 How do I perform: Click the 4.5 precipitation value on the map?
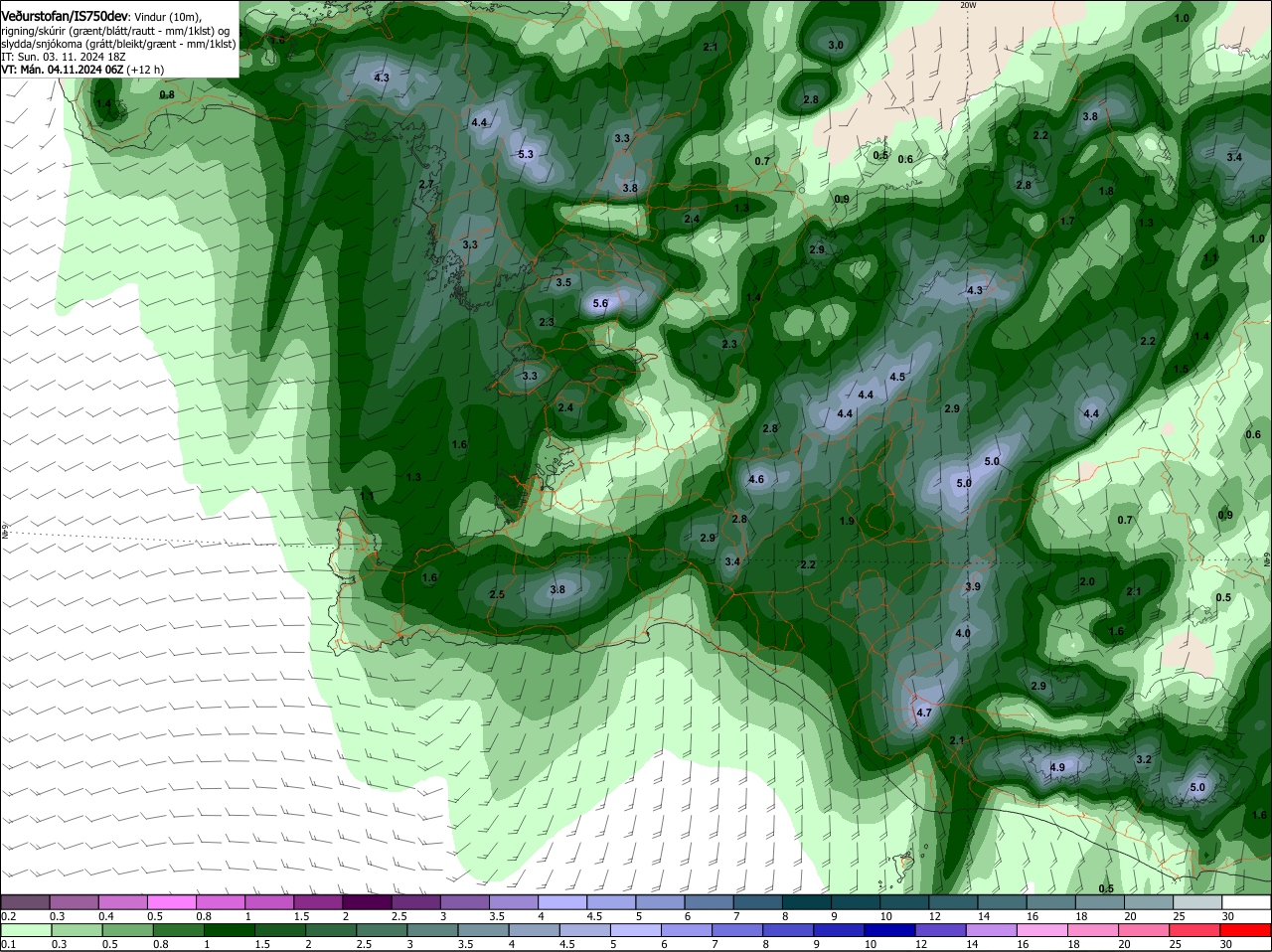click(897, 377)
